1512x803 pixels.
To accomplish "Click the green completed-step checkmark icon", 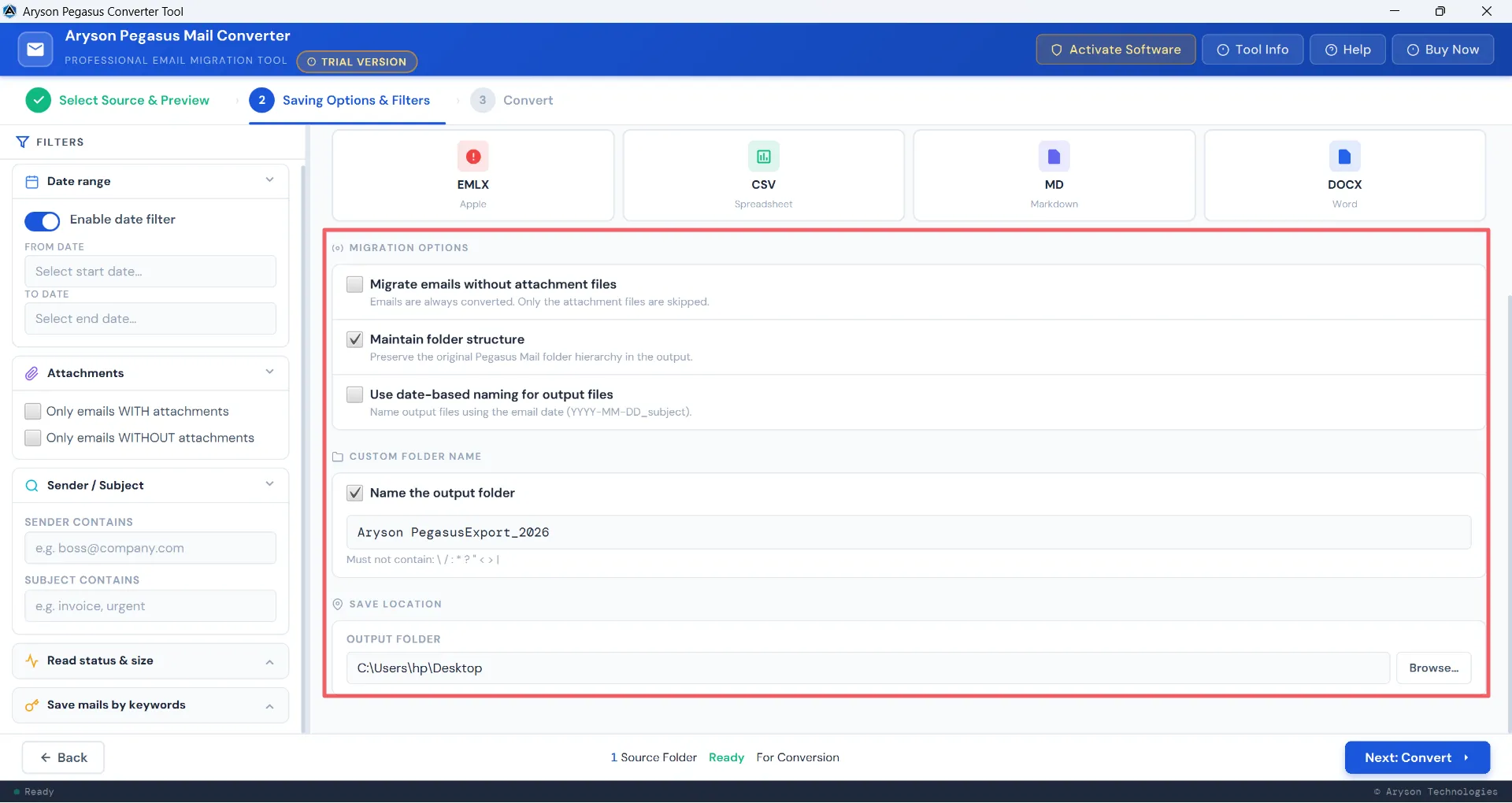I will tap(39, 100).
